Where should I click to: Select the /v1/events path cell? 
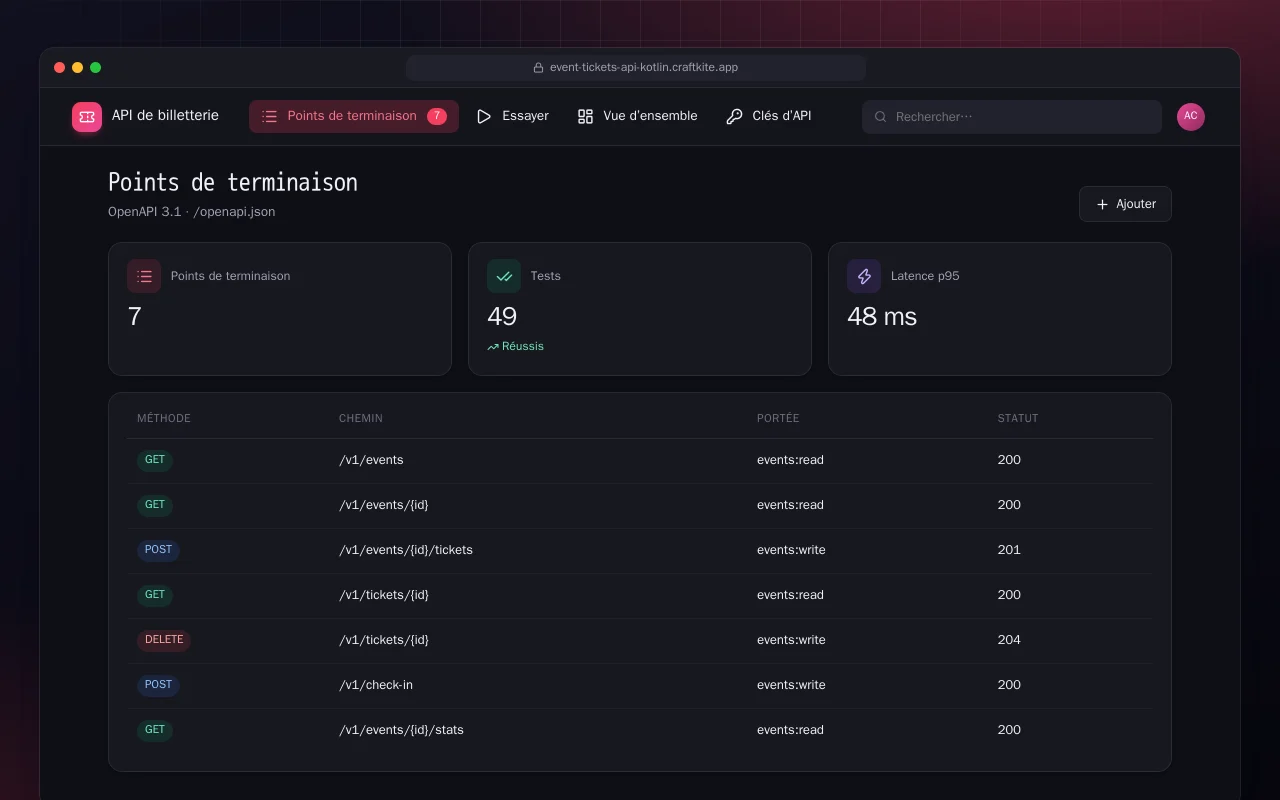point(371,460)
